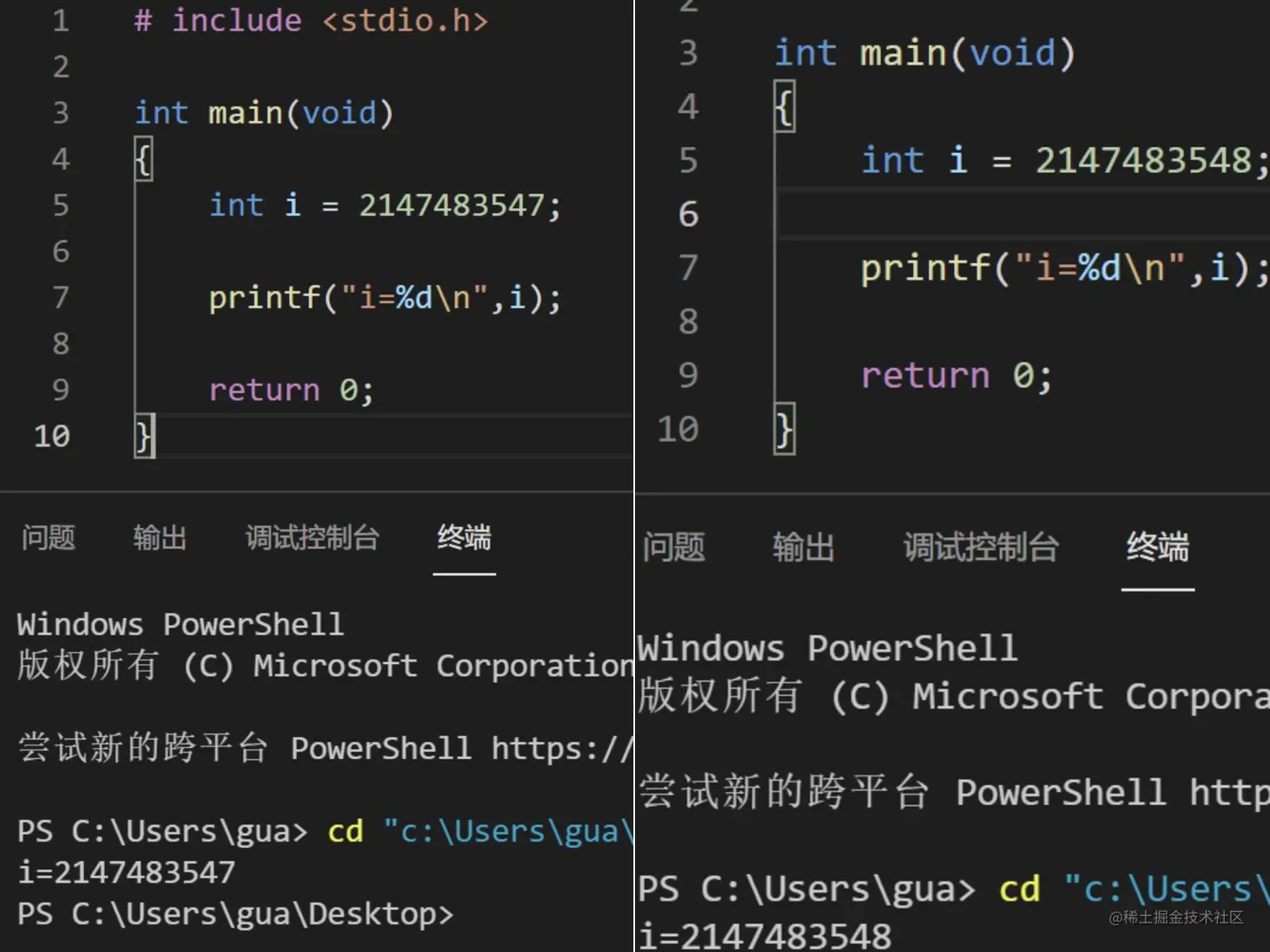1270x952 pixels.
Task: Click the printf line in right editor
Action: (x=1065, y=268)
